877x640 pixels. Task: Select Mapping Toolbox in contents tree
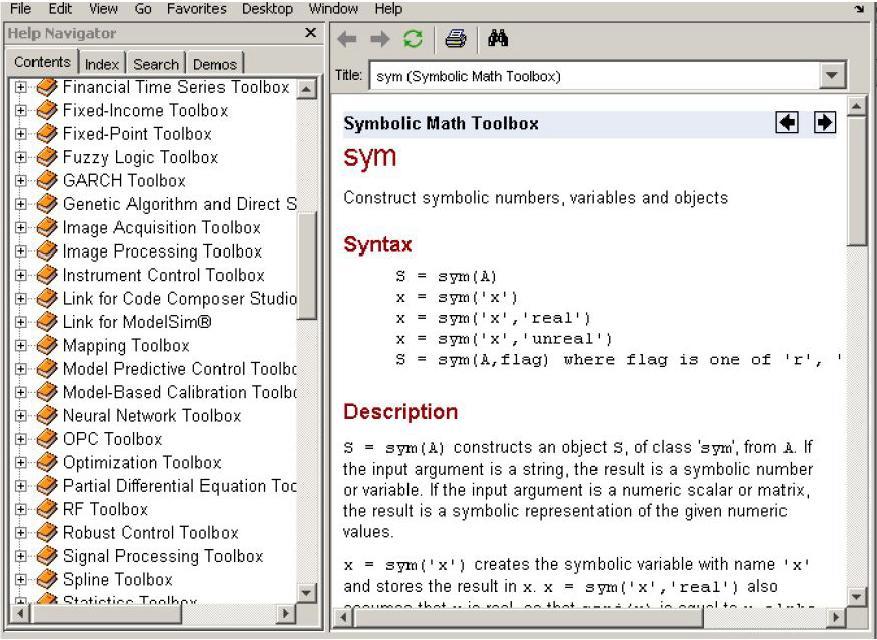[126, 346]
